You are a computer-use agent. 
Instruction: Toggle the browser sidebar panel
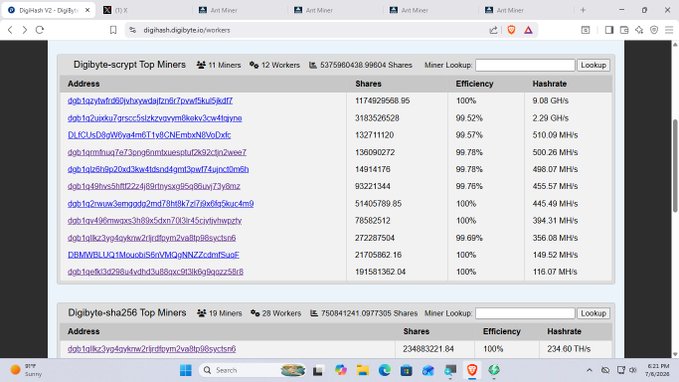pyautogui.click(x=609, y=30)
